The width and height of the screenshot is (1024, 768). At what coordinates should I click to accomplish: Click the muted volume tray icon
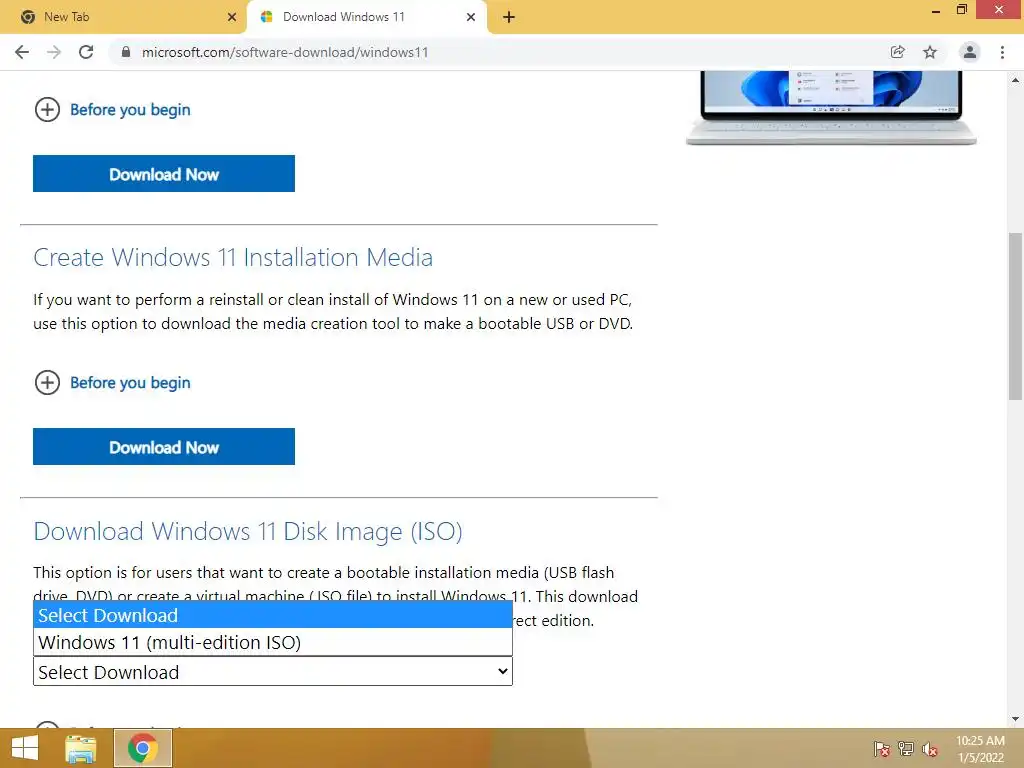click(930, 749)
